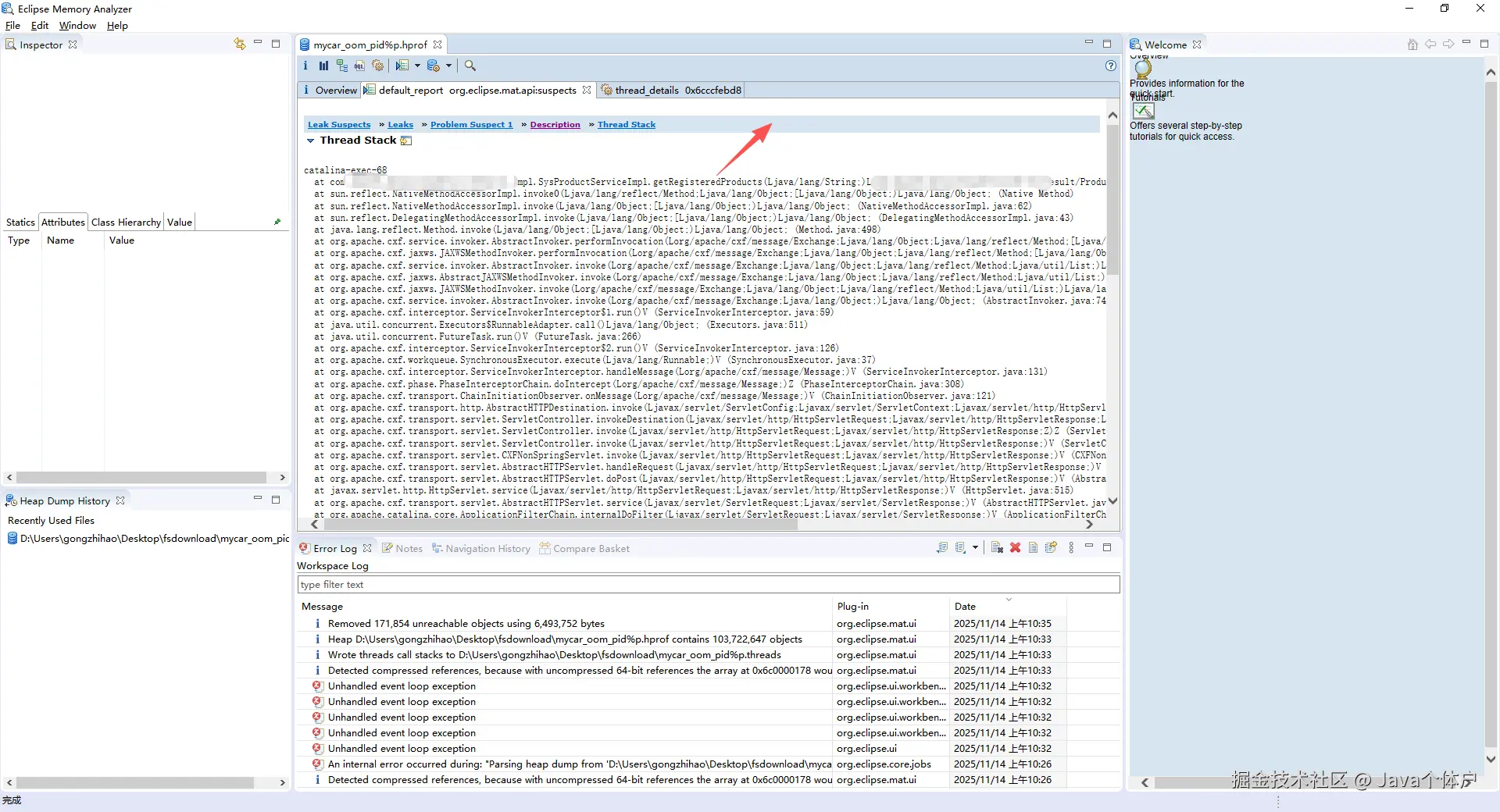Go to Welcome home page icon
The height and width of the screenshot is (812, 1500).
point(1412,45)
